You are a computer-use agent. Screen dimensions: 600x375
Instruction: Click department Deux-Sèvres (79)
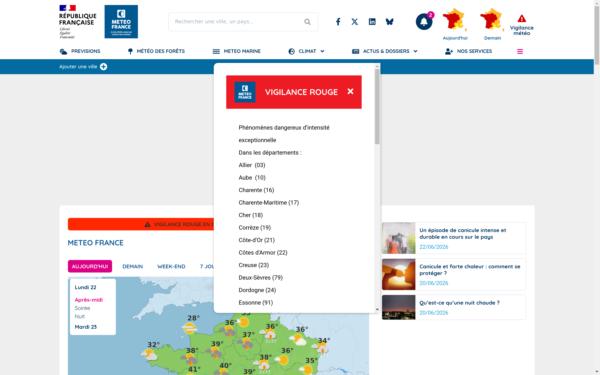[x=261, y=277]
